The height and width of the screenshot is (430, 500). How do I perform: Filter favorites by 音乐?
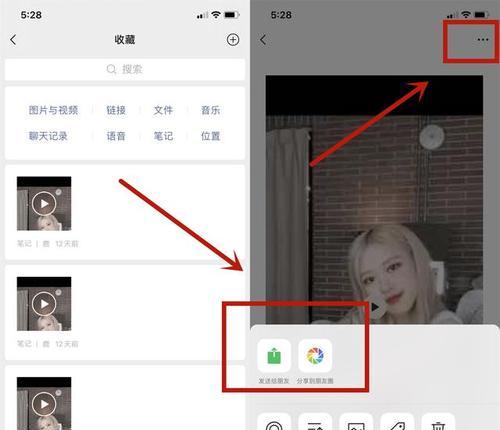pos(210,110)
